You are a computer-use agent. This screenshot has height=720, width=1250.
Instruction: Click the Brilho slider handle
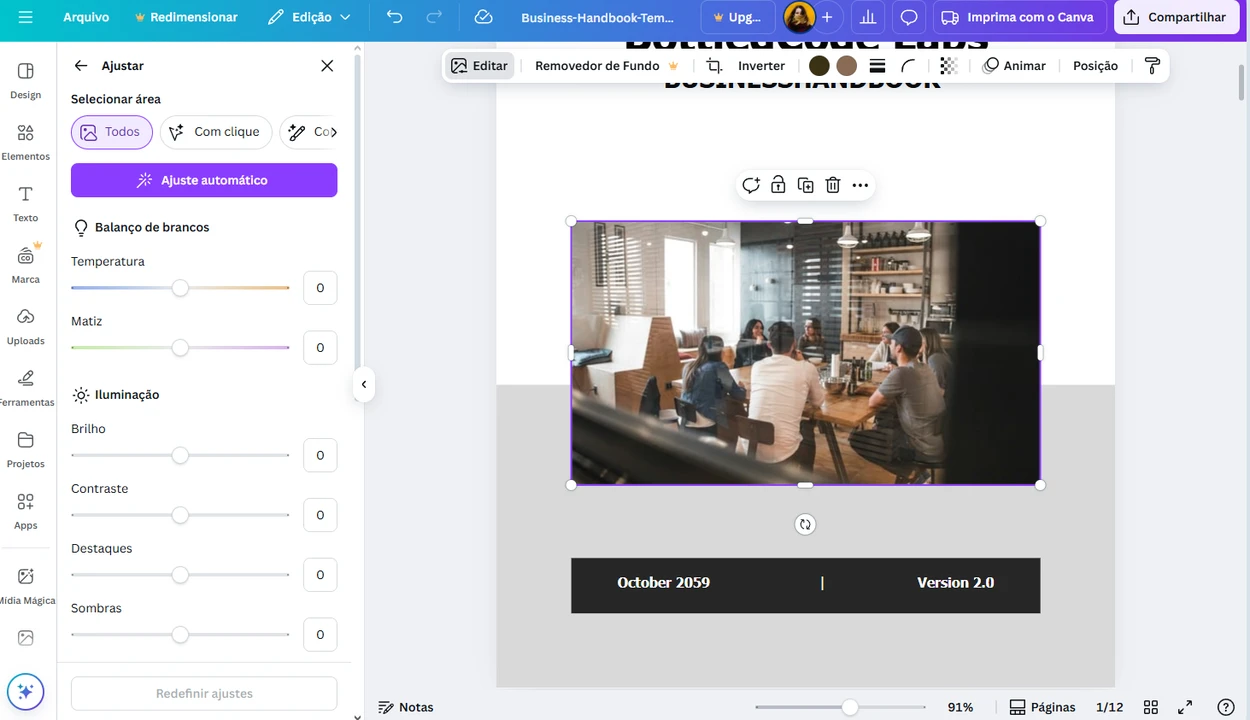(180, 455)
